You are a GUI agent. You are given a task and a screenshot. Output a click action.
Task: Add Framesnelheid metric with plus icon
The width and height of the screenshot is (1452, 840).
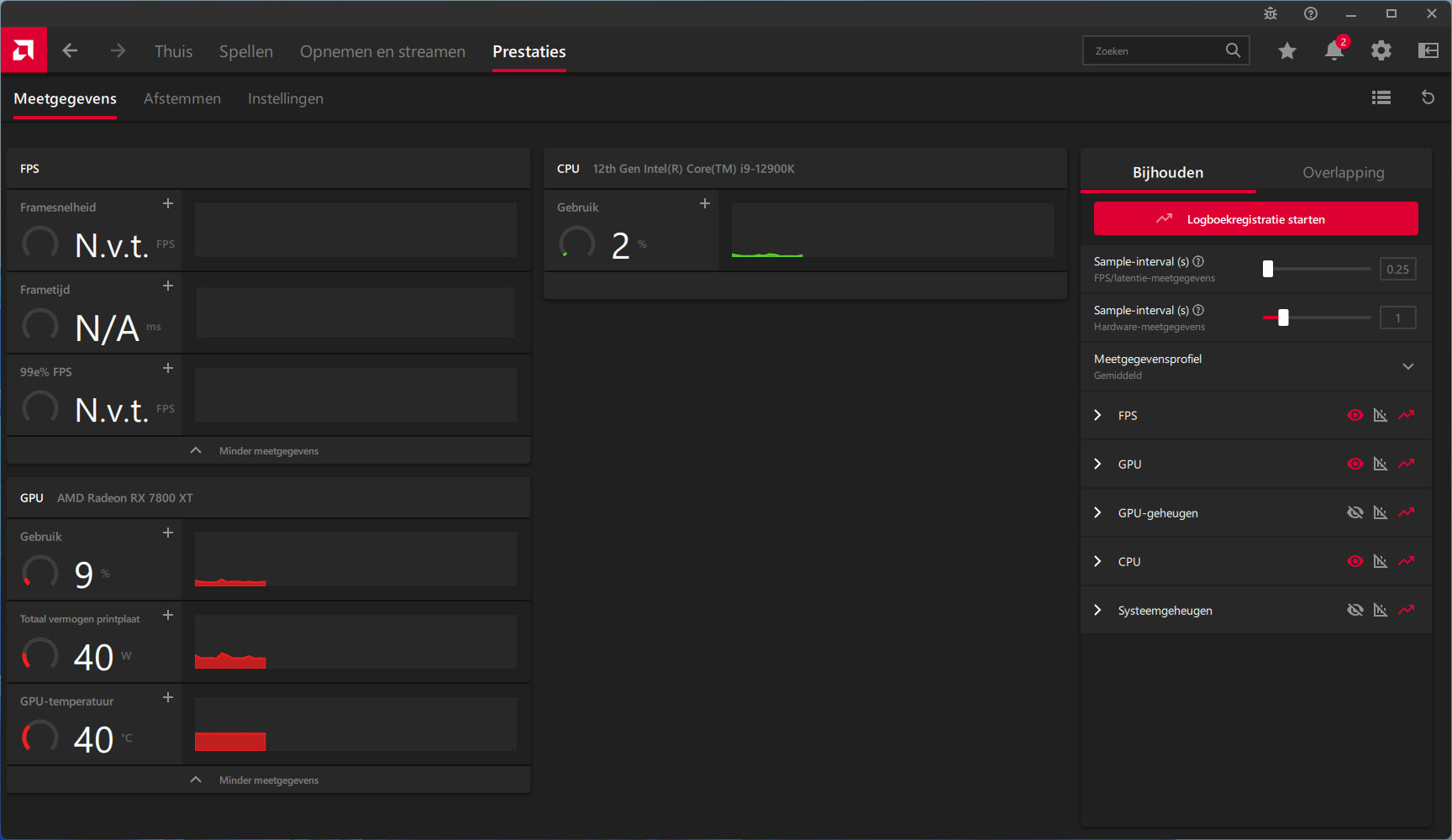[x=168, y=203]
